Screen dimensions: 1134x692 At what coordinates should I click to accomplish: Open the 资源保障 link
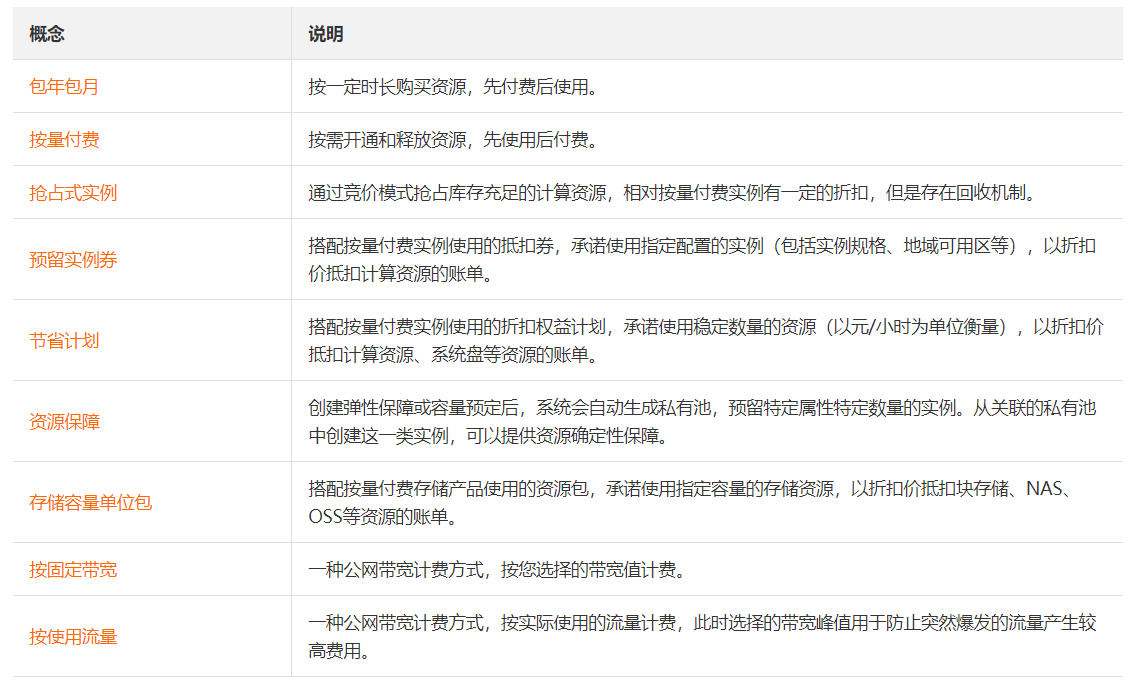(64, 422)
